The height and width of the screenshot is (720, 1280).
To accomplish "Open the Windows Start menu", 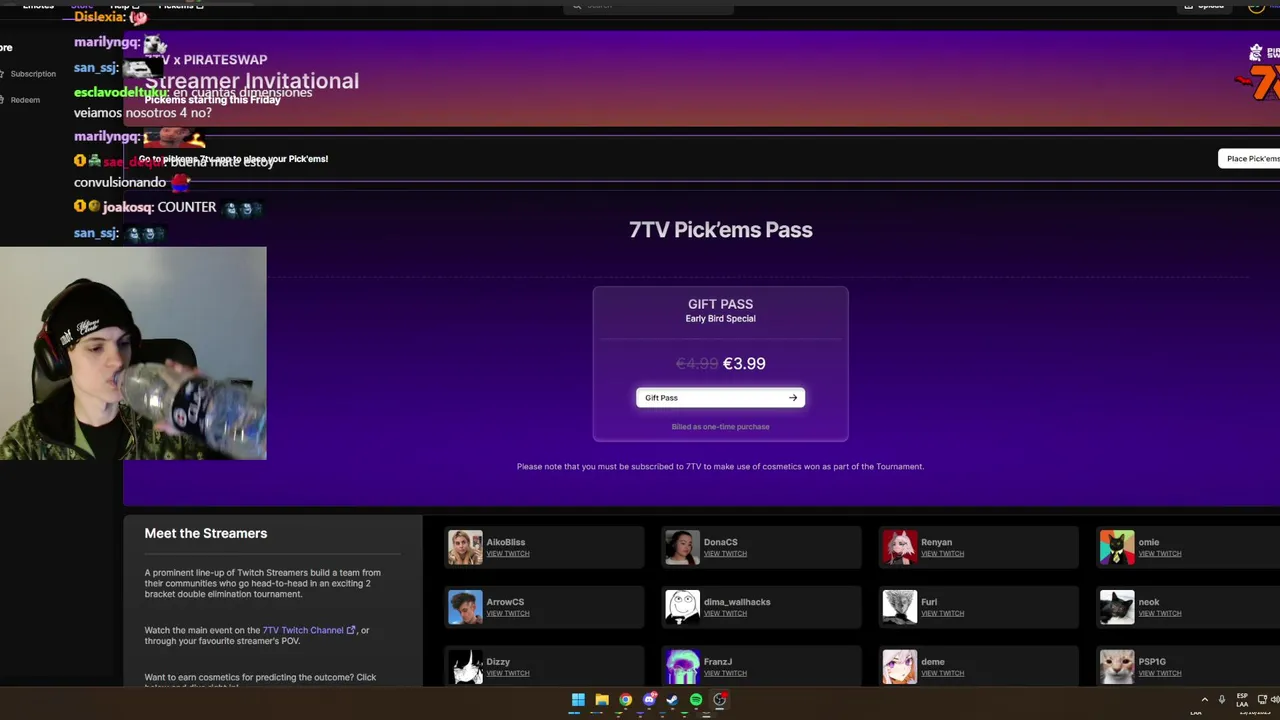I will (x=578, y=700).
